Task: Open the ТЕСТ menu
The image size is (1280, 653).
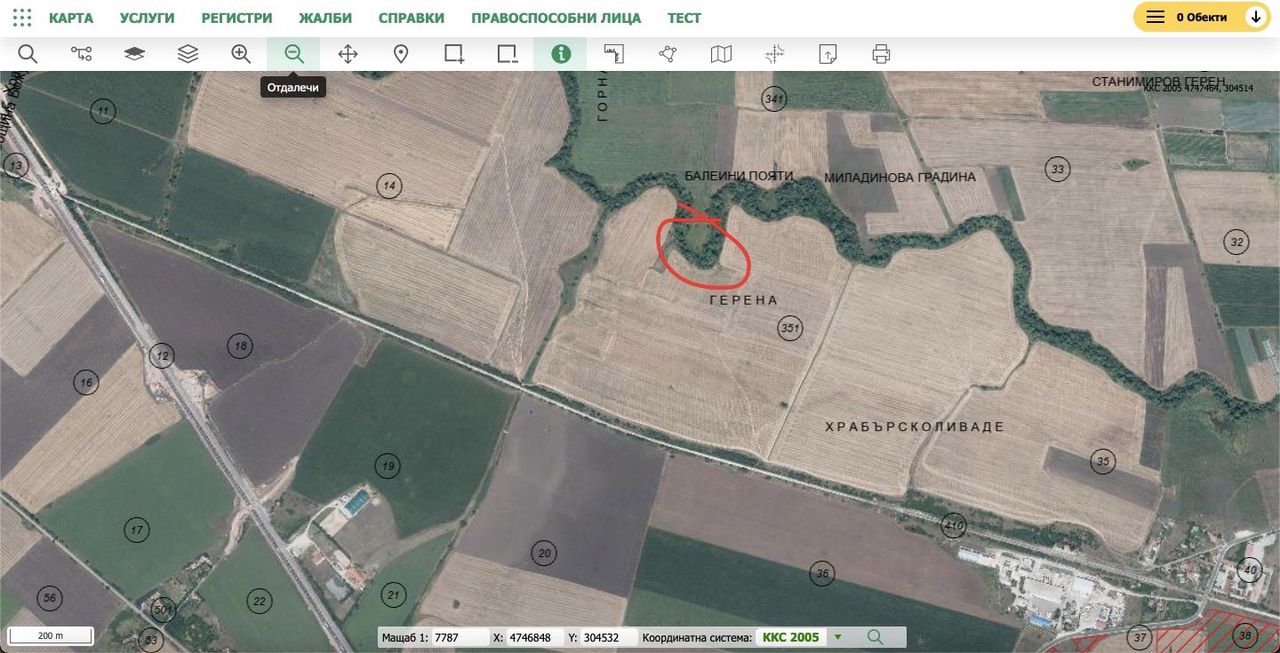Action: [x=684, y=18]
